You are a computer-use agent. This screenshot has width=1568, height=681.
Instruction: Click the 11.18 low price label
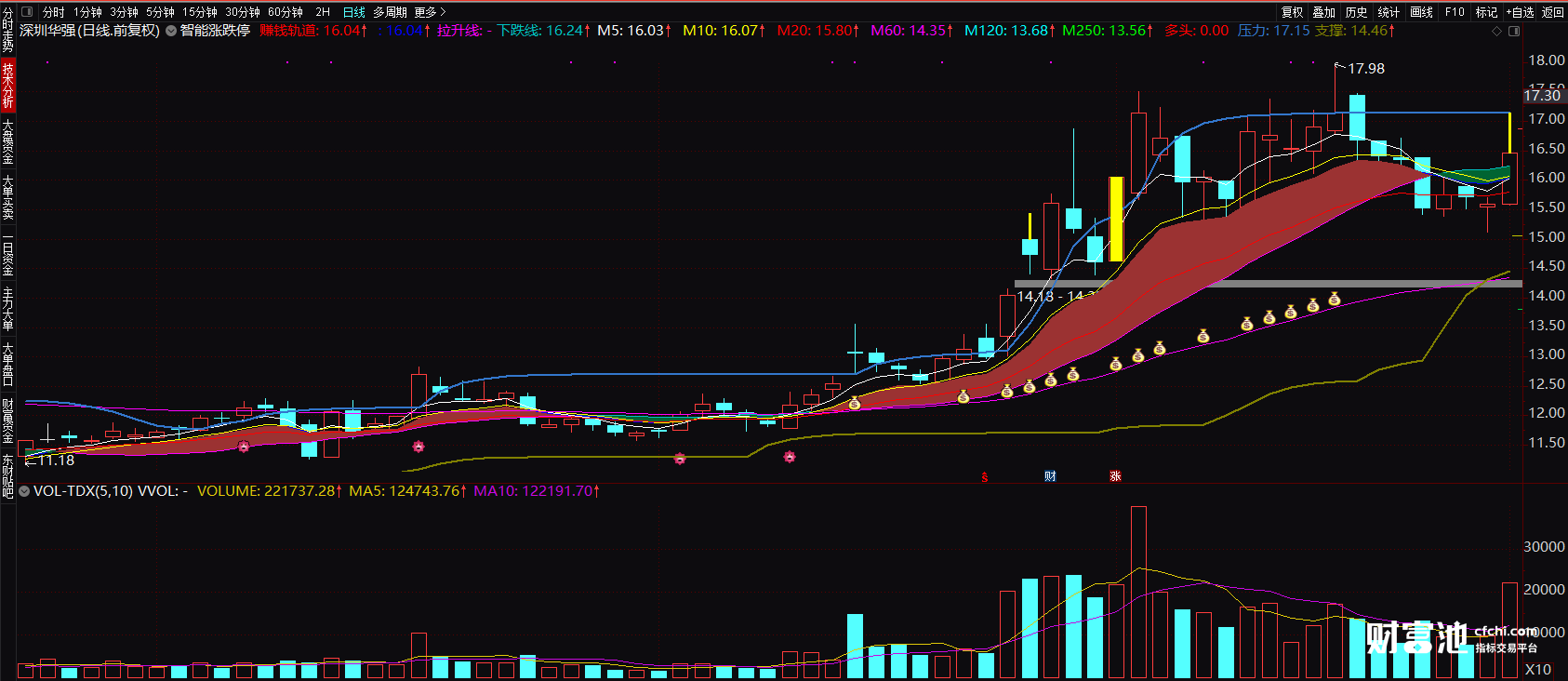click(55, 461)
